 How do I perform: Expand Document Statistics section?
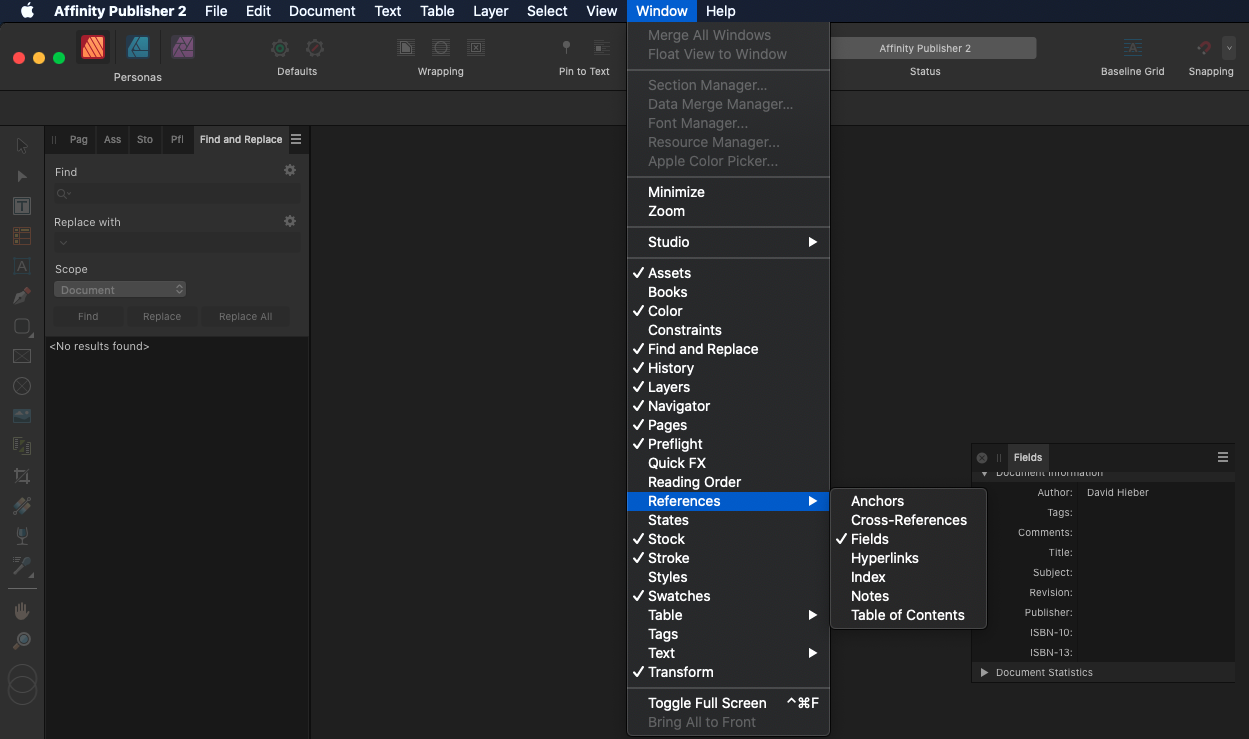pyautogui.click(x=984, y=673)
